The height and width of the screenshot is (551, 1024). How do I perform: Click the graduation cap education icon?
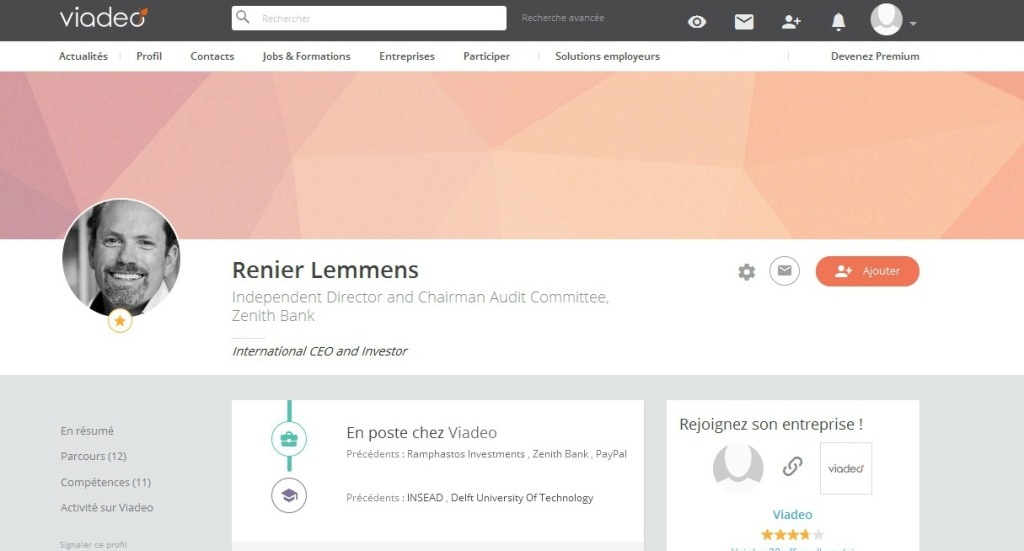point(289,495)
